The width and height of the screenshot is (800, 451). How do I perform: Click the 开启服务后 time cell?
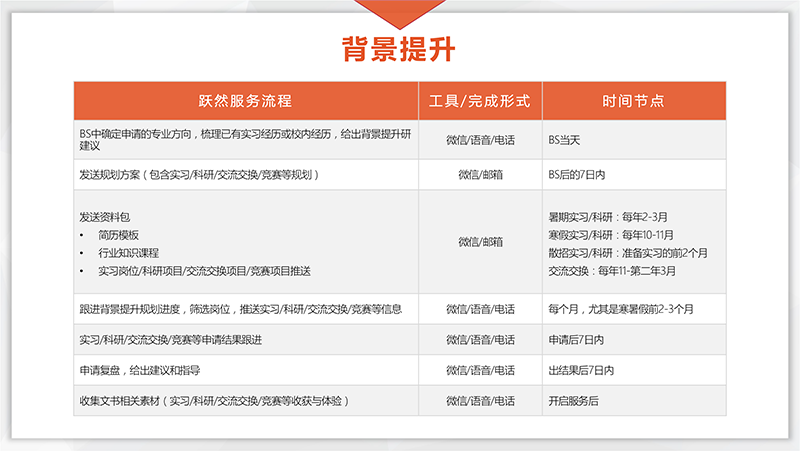(x=574, y=401)
